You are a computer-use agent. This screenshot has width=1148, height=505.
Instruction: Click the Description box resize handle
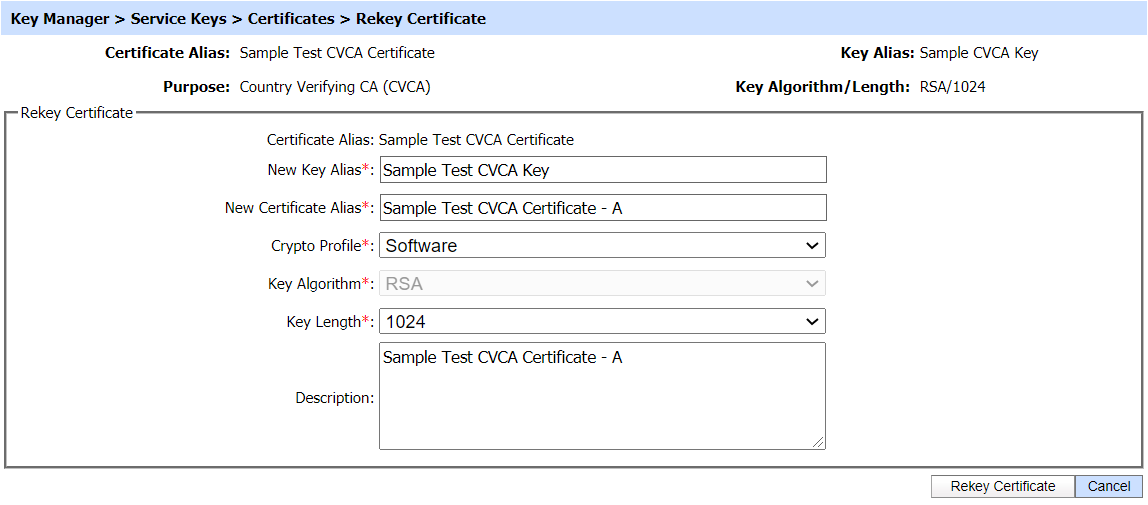tap(819, 443)
